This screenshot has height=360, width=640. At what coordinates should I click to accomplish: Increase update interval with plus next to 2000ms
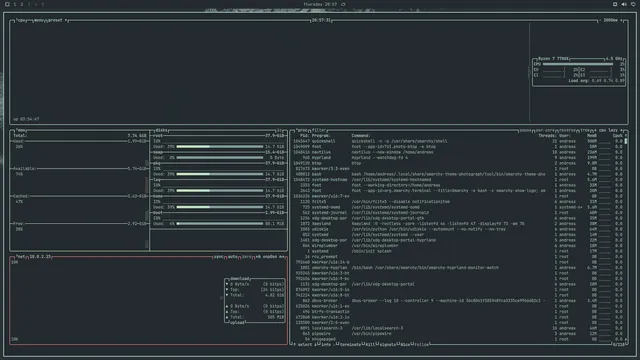pos(622,20)
